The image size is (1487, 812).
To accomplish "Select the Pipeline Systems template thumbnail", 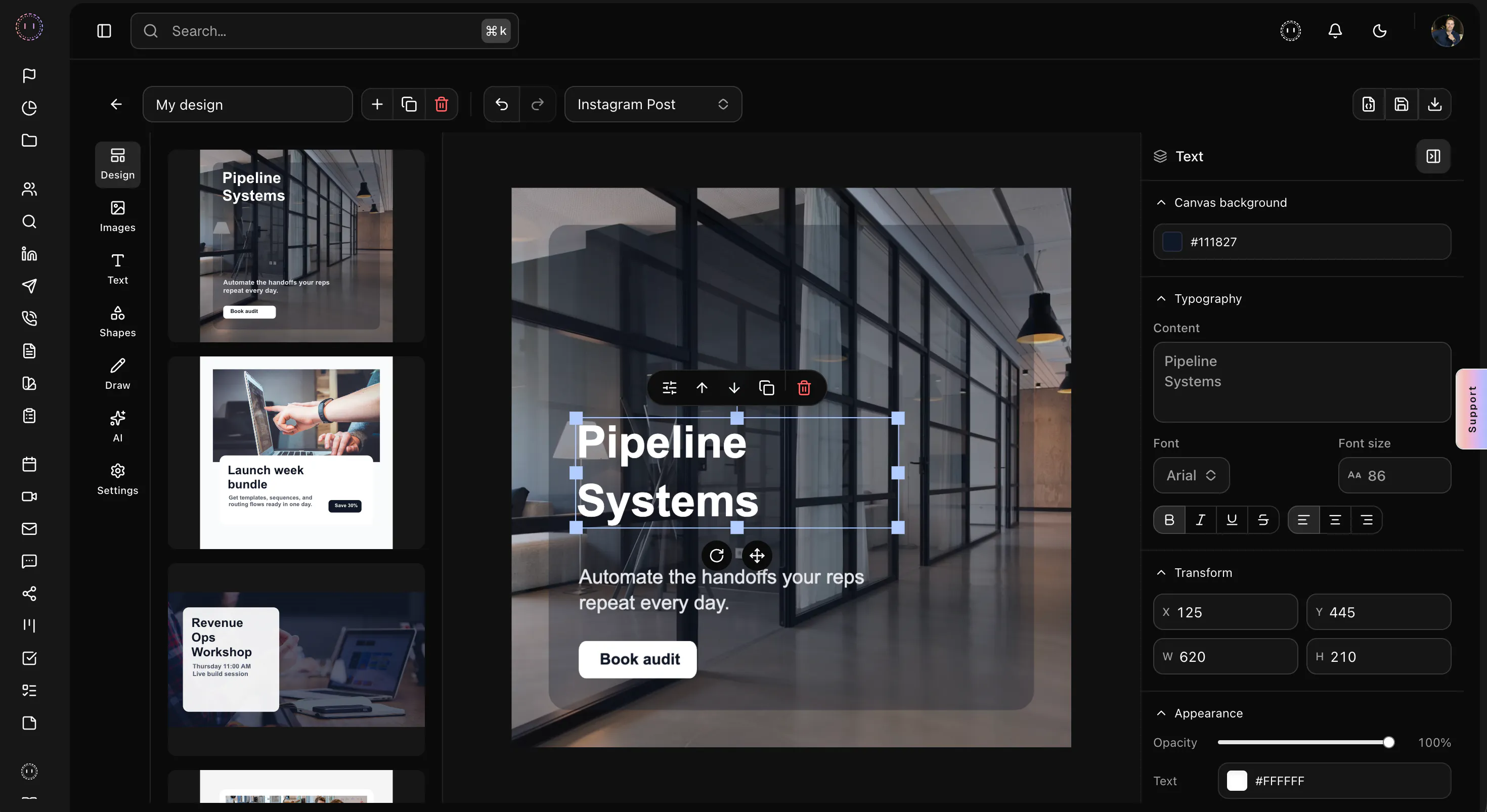I will point(296,246).
